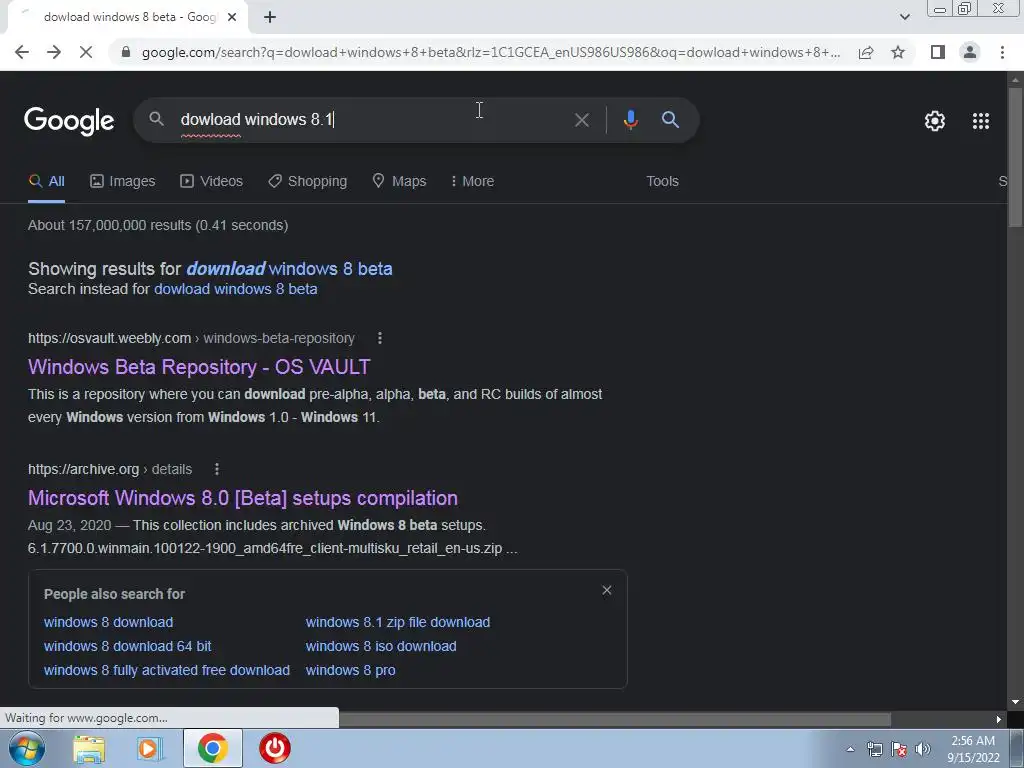This screenshot has width=1024, height=768.
Task: Search for 'windows 8.1 zip file download'
Action: pos(398,622)
